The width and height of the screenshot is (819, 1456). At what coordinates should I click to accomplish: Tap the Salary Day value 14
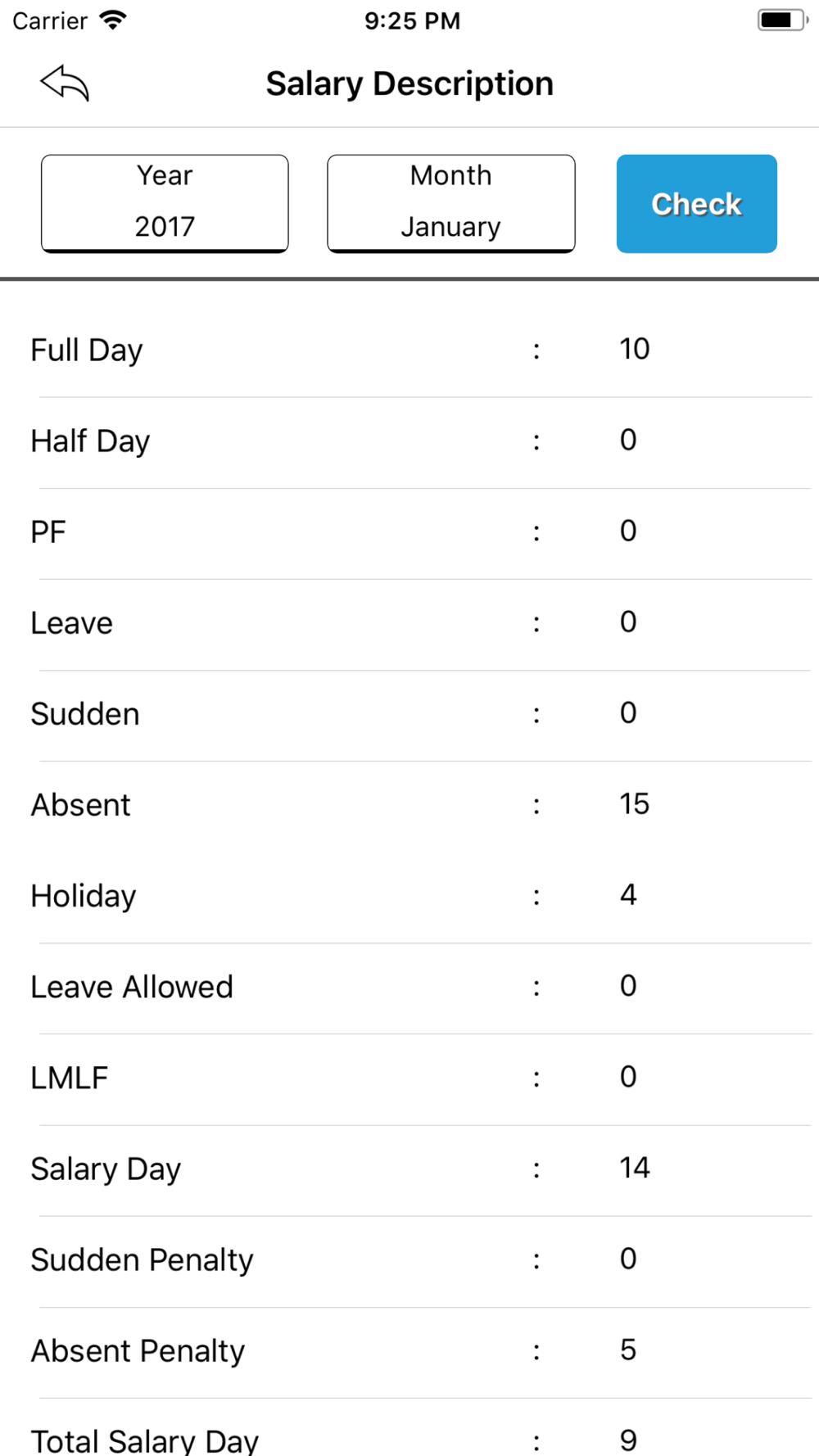(634, 1168)
